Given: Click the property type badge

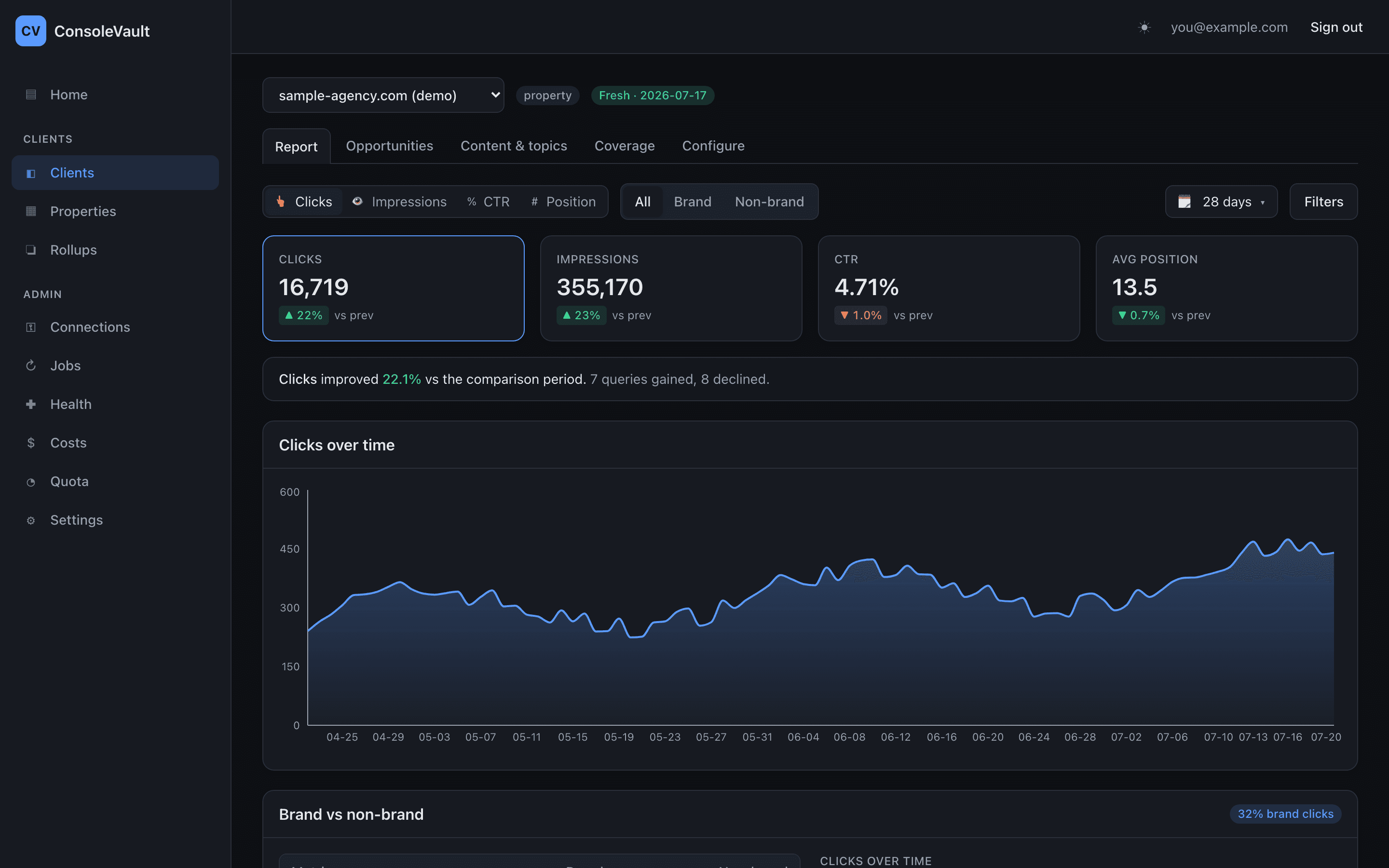Looking at the screenshot, I should click(547, 95).
